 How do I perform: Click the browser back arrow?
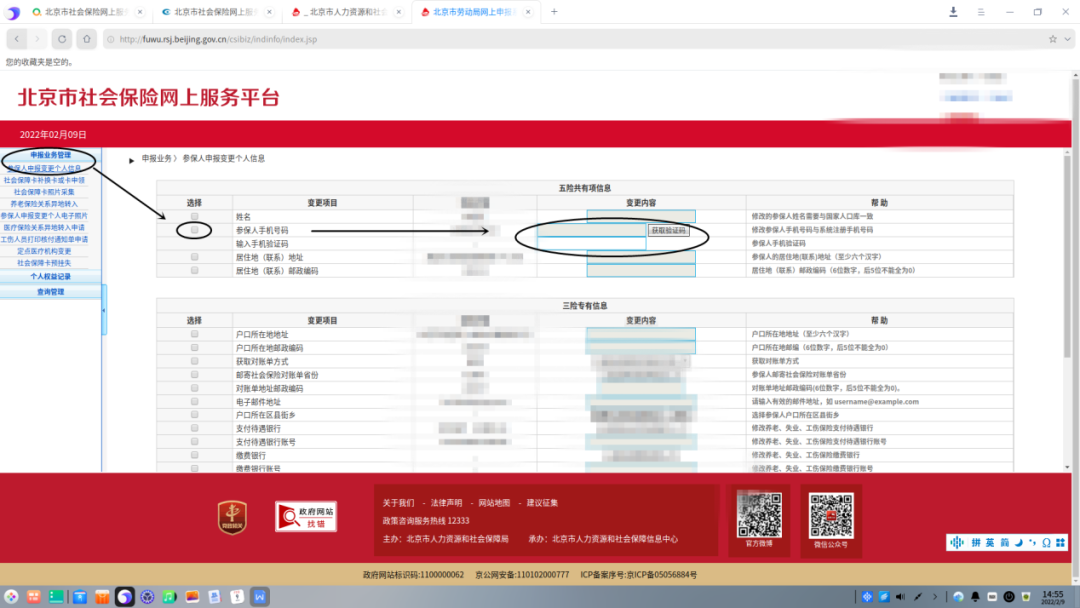tap(17, 39)
